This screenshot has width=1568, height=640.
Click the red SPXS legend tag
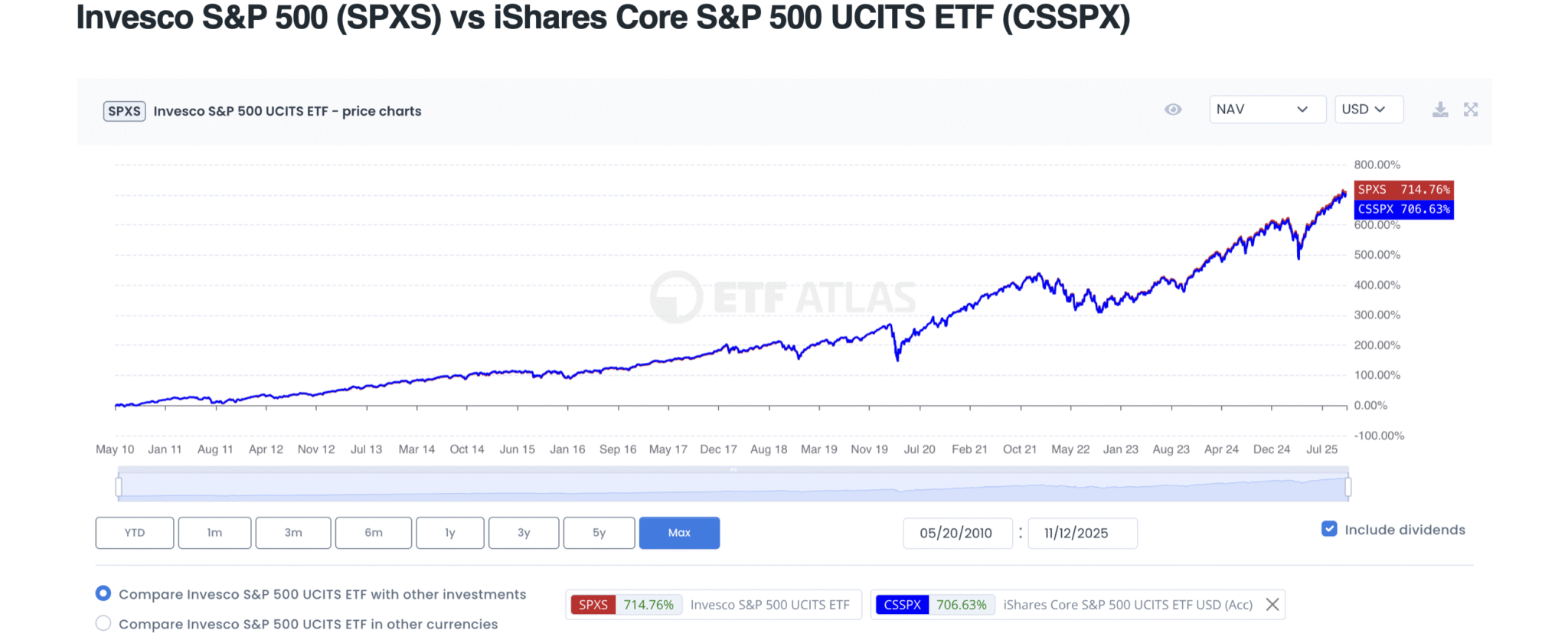(593, 605)
